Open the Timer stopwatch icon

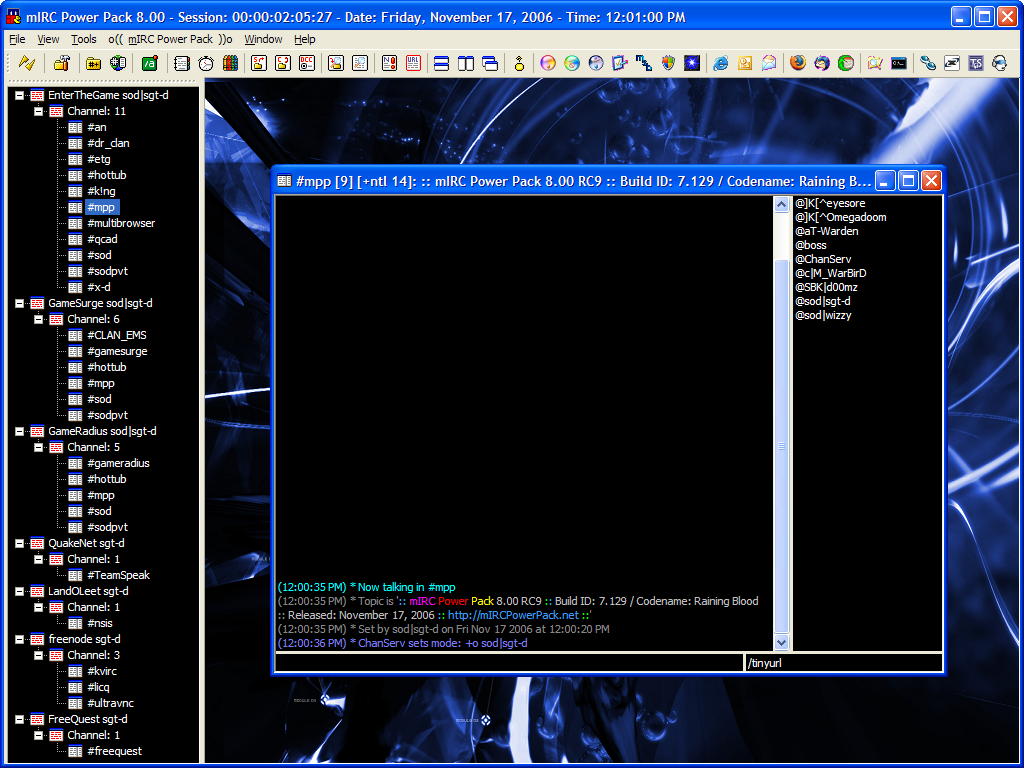click(x=206, y=63)
